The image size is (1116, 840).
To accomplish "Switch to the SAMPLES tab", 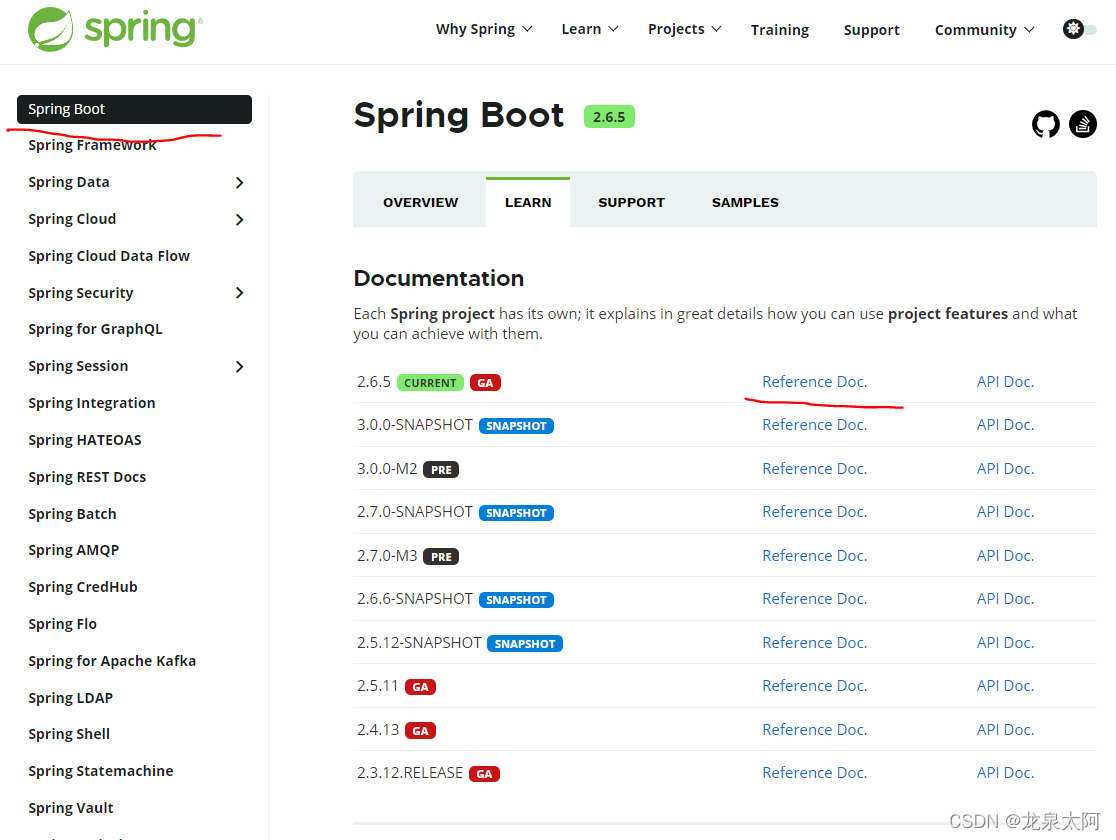I will [x=744, y=201].
